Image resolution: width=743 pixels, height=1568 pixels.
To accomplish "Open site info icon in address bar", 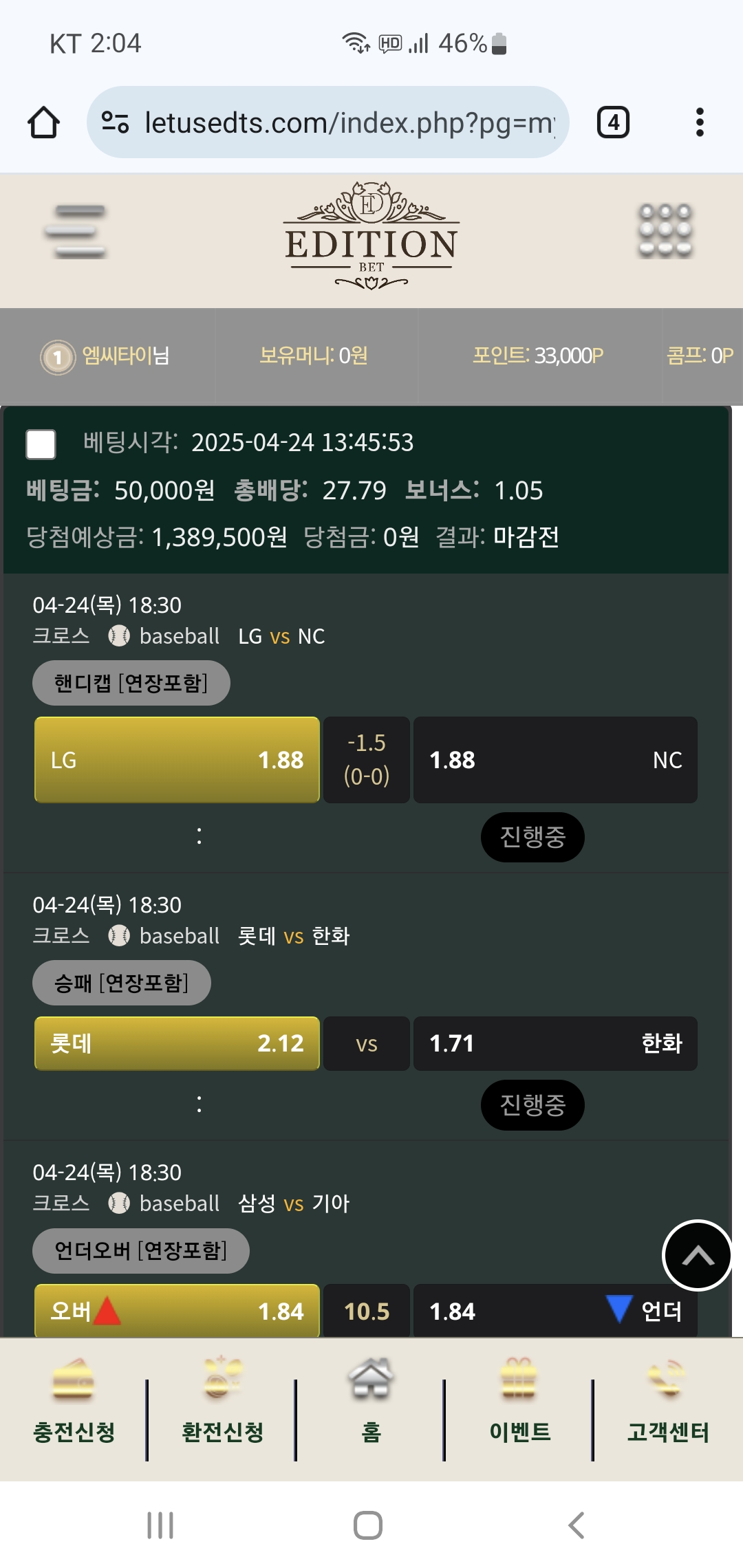I will tap(115, 122).
